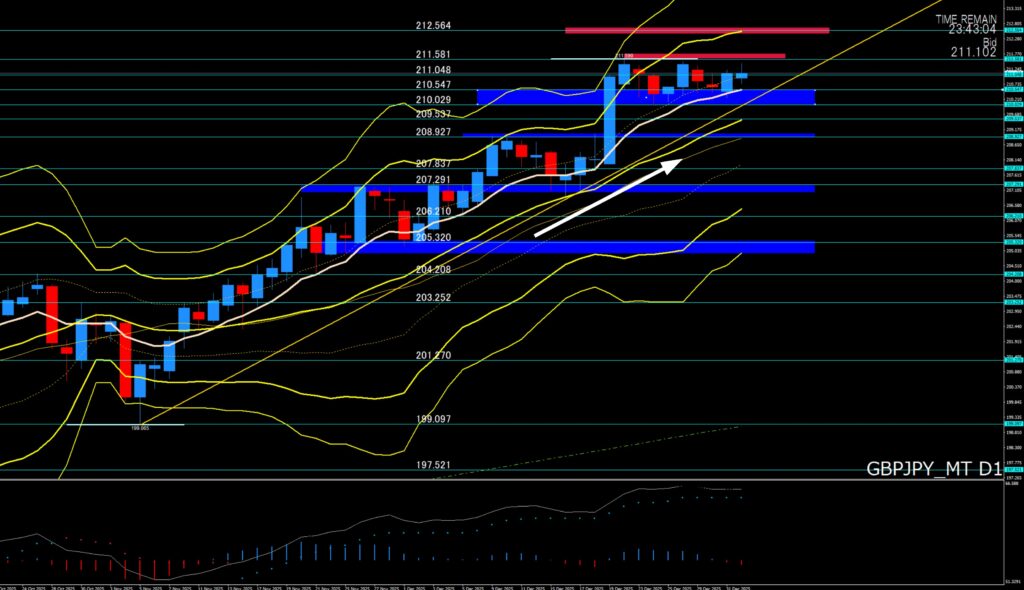
Task: Click the date axis at chart bottom
Action: click(x=500, y=584)
